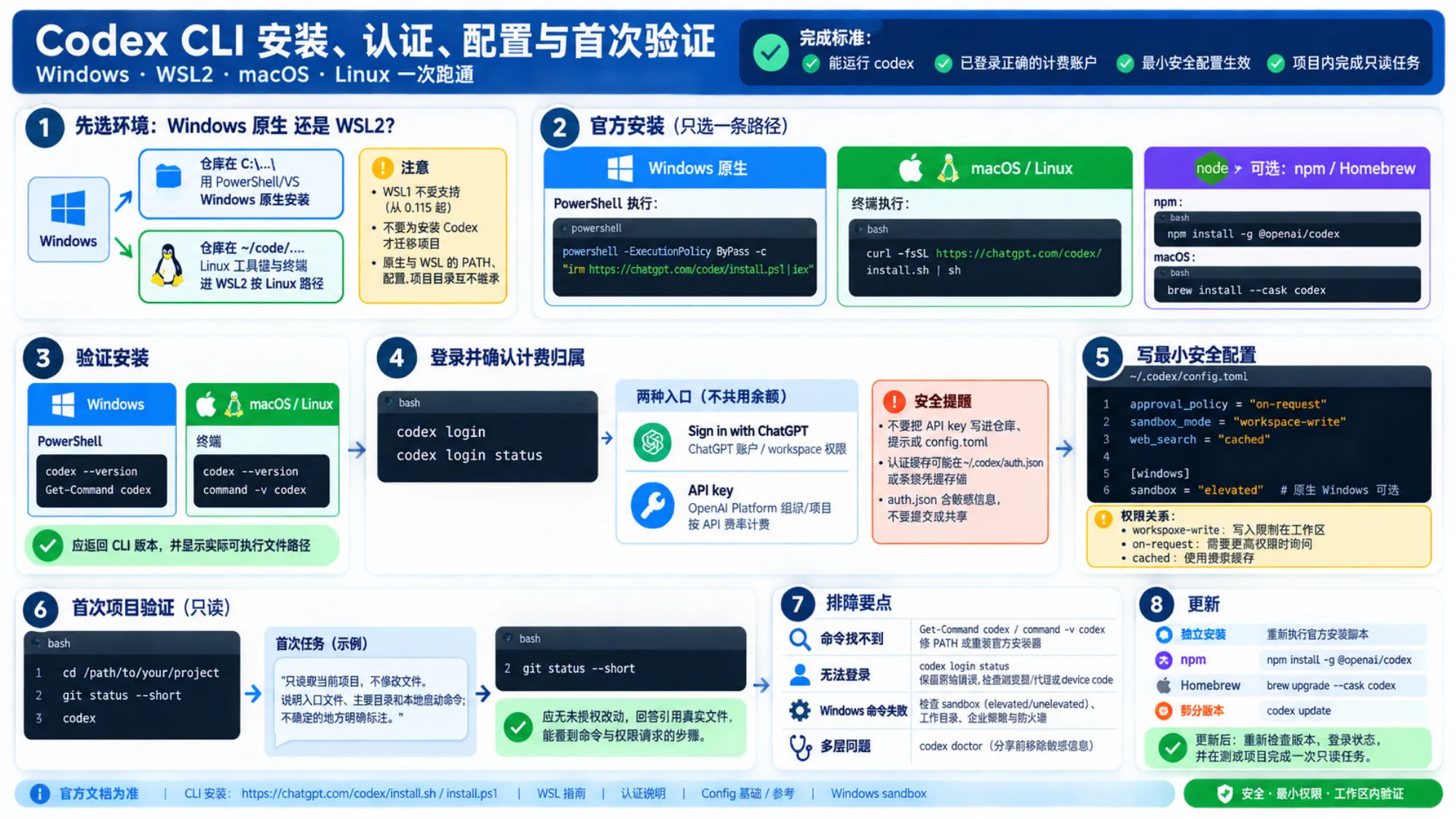Click the green check beside 应无未授权改动

coord(518,727)
